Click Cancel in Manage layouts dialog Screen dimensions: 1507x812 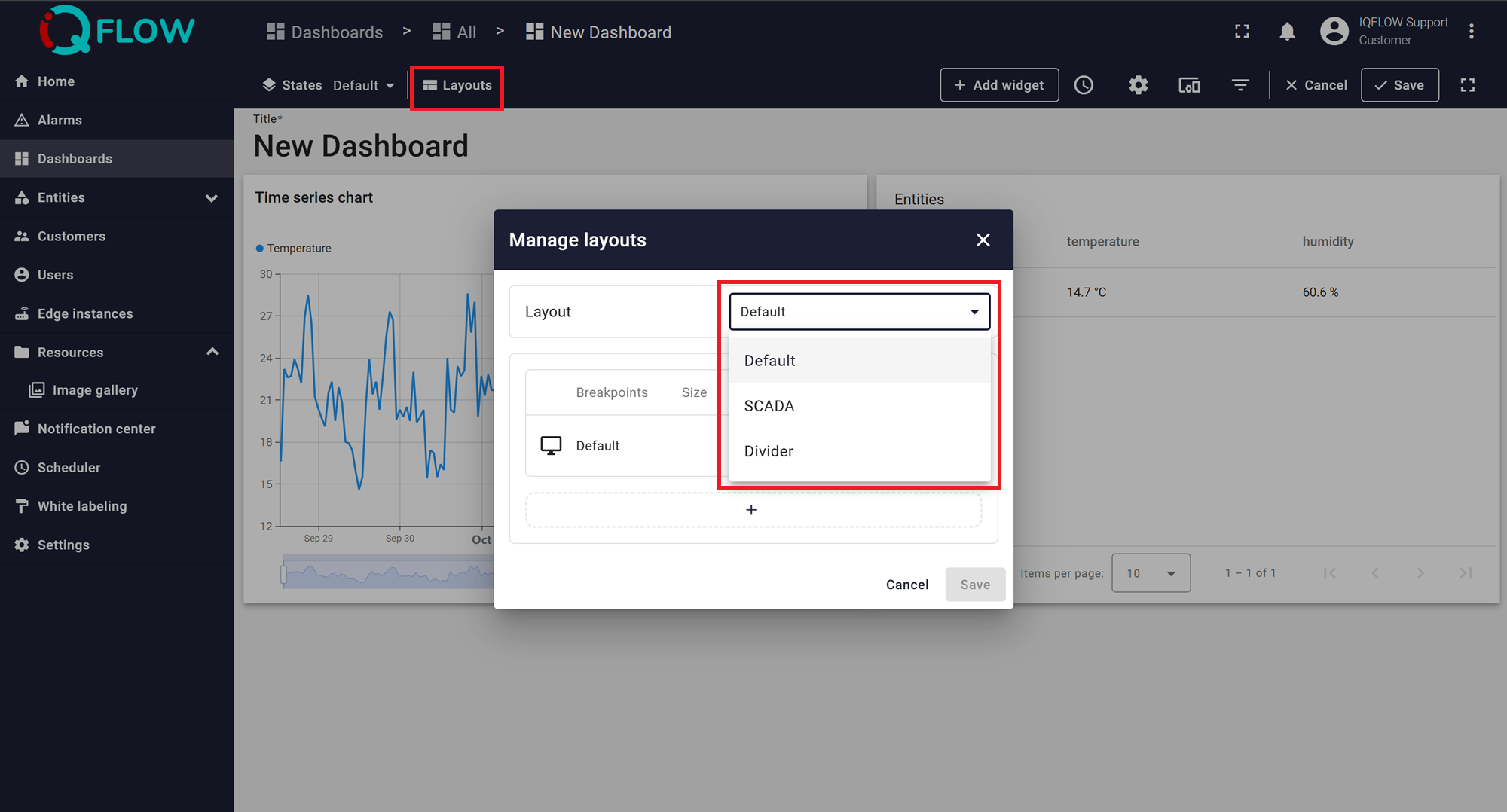point(906,585)
